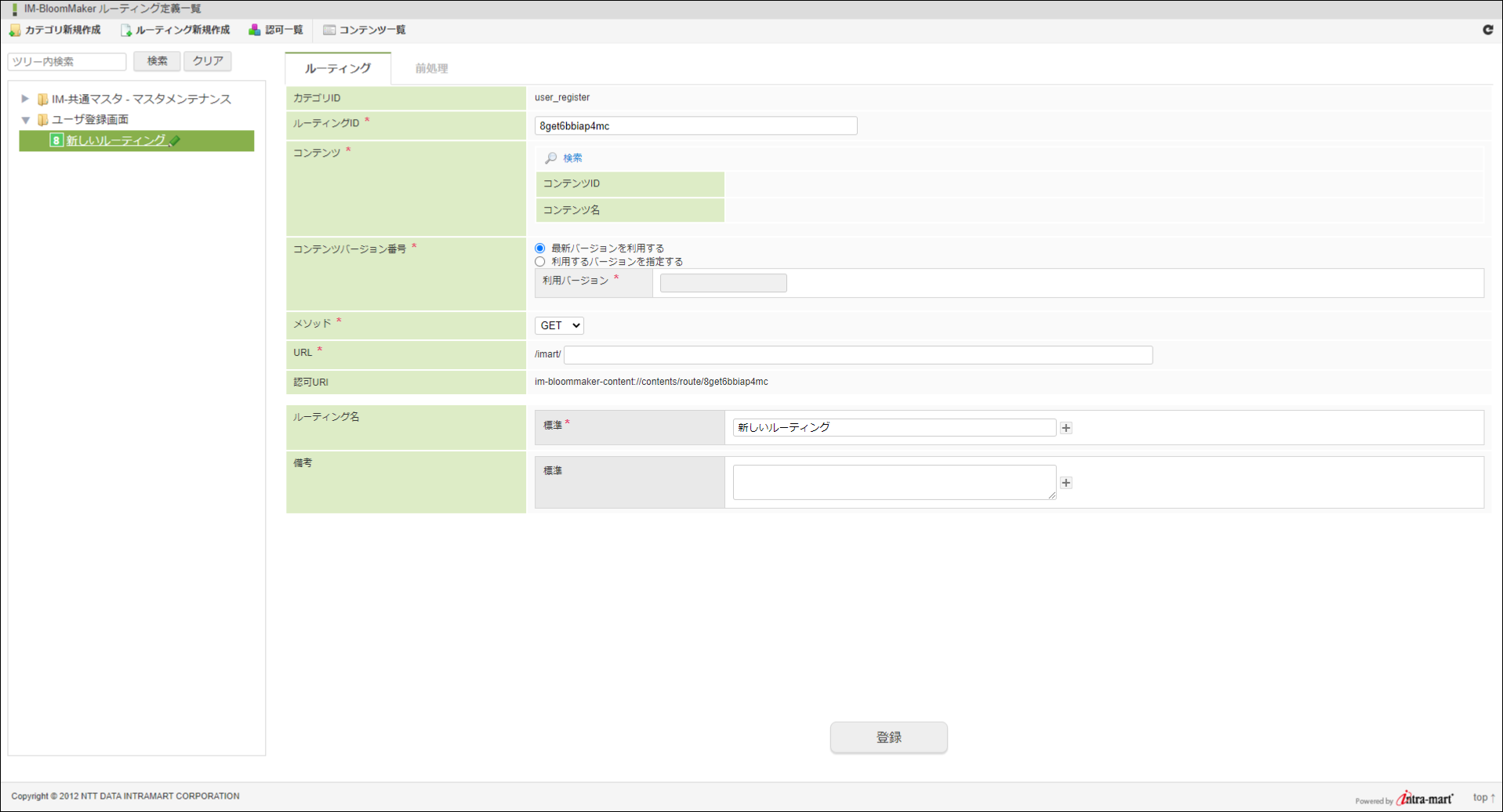This screenshot has height=812, width=1503.
Task: Open the GET method dropdown
Action: click(559, 325)
